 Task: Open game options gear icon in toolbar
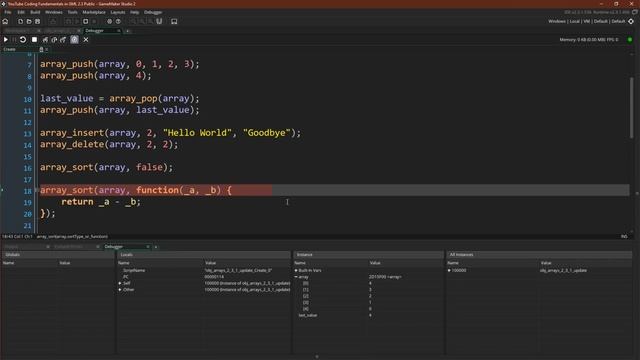tap(109, 21)
